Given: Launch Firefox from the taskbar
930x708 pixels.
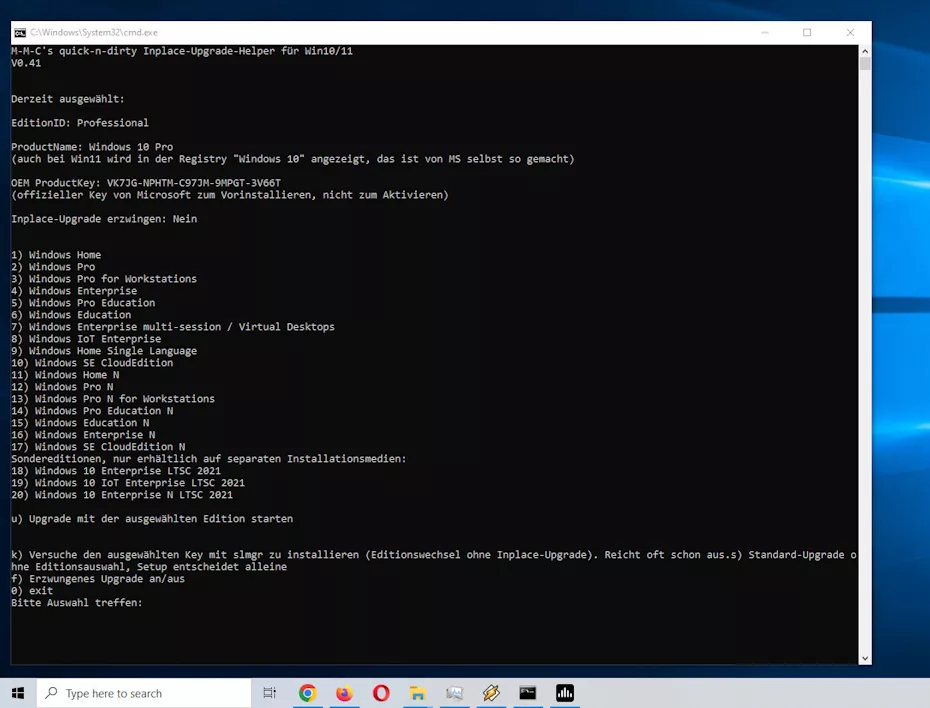Looking at the screenshot, I should tap(344, 692).
